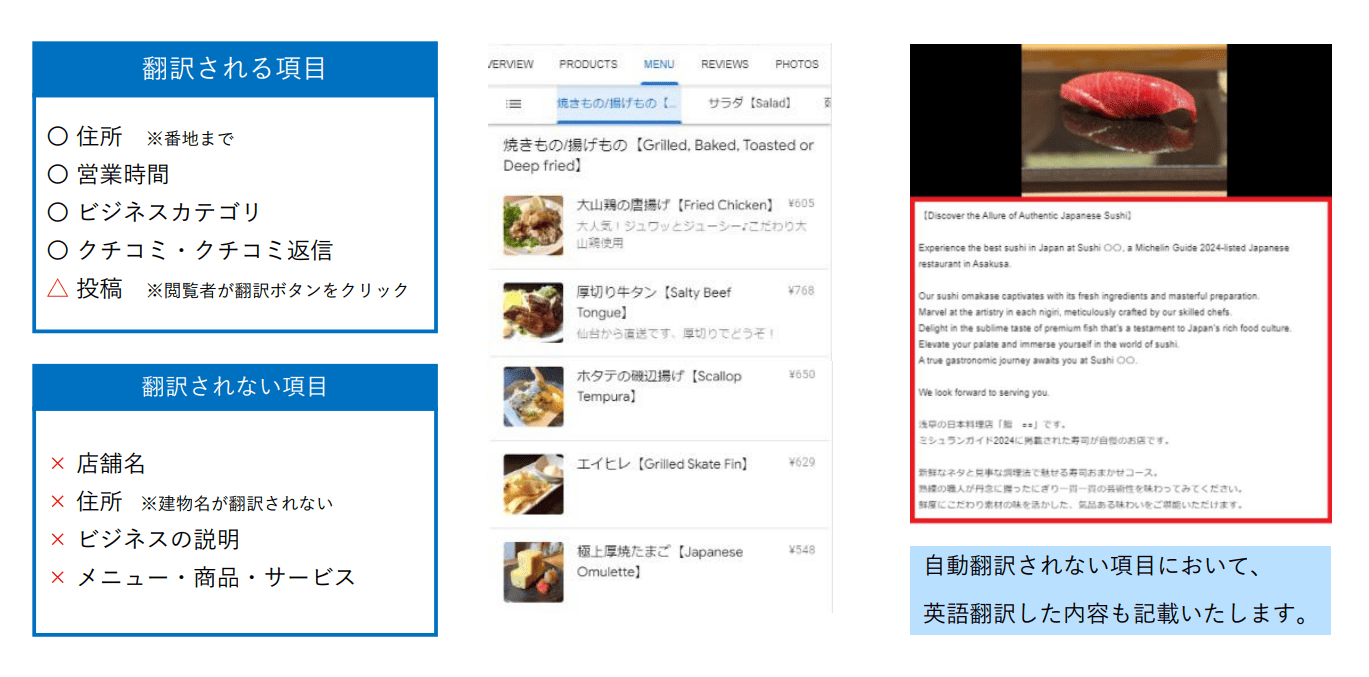Viewport: 1369px width, 677px height.
Task: Click the Discover the Allure heading text
Action: (x=1025, y=215)
